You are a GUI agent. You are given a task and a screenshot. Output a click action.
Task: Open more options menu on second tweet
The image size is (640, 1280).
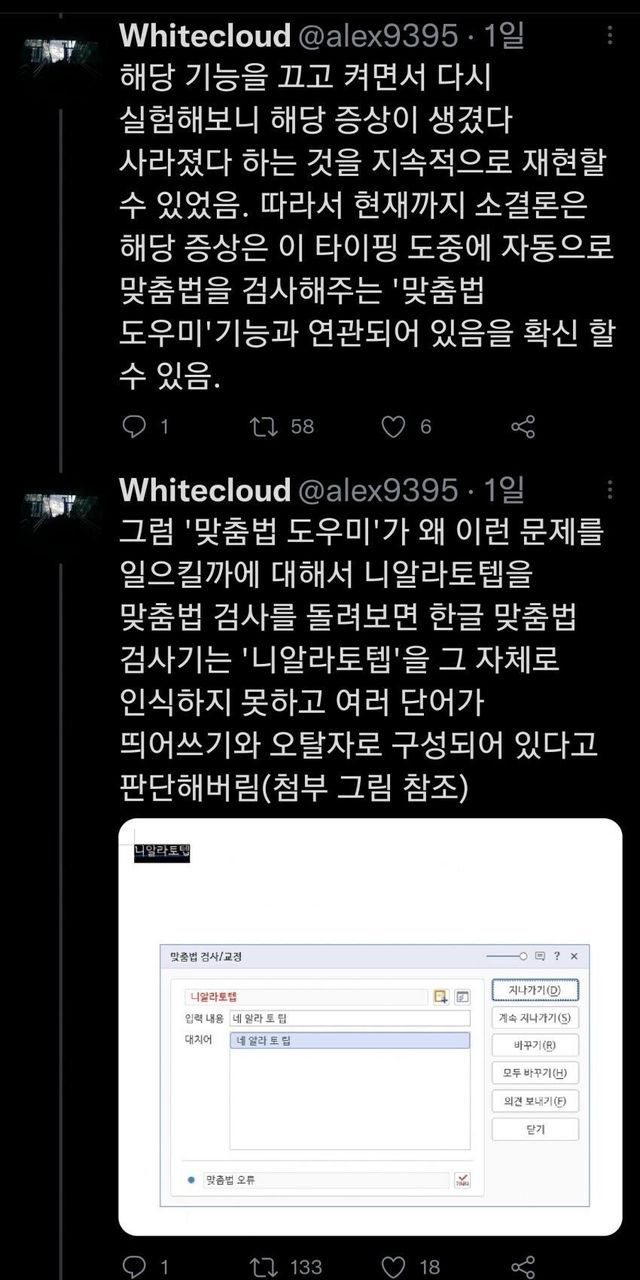pyautogui.click(x=611, y=489)
